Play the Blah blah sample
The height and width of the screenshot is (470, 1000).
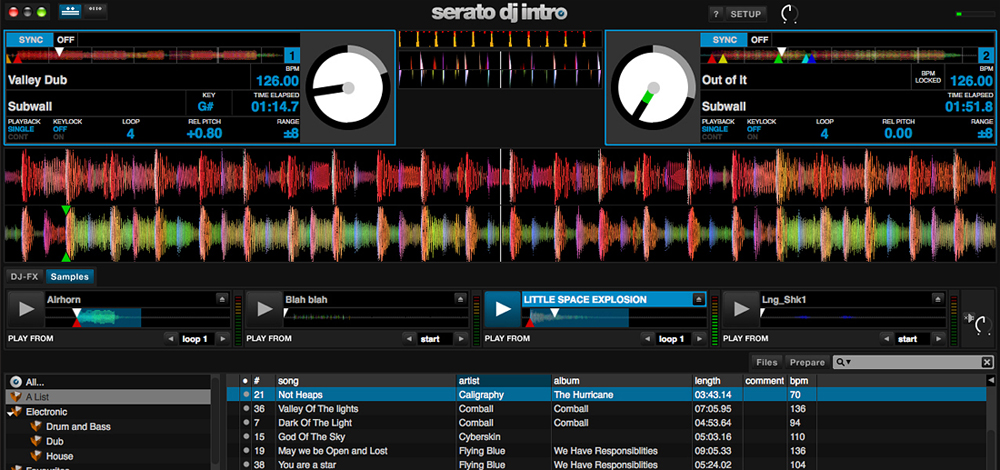tap(264, 309)
